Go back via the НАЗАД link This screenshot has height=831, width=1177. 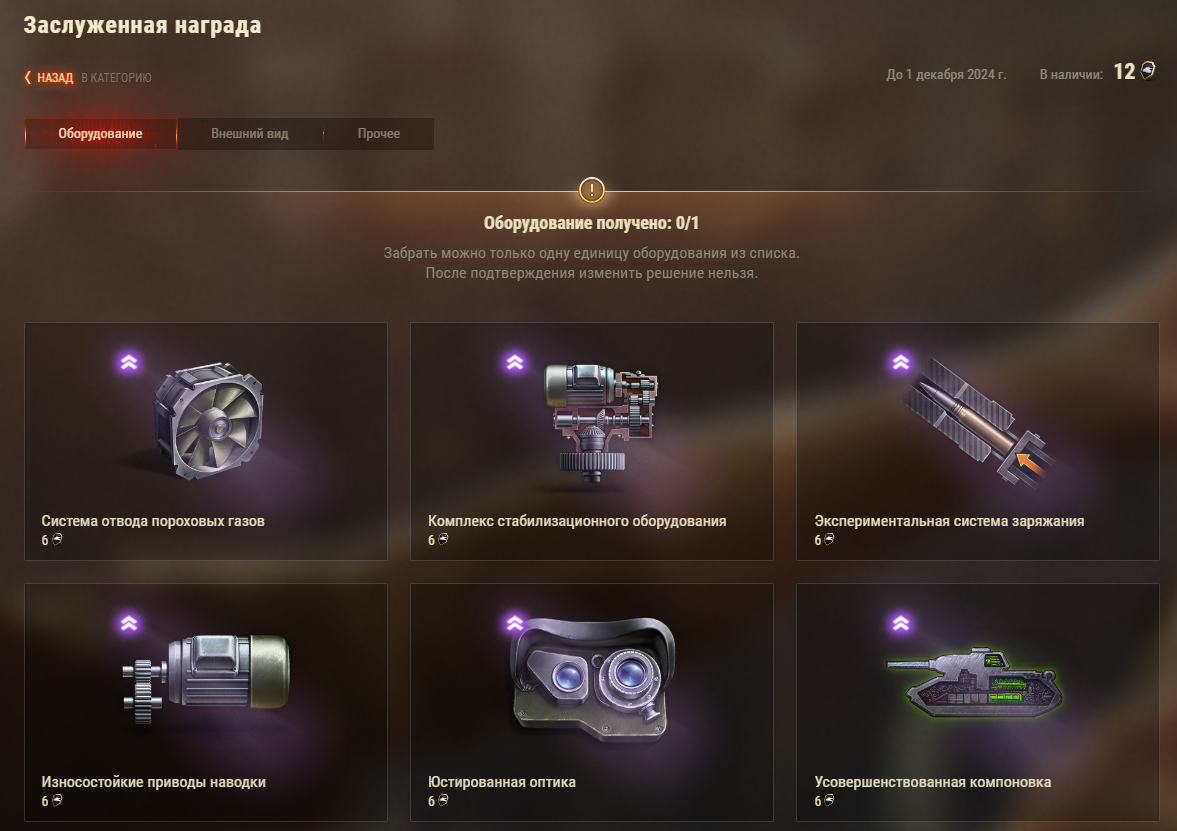tap(55, 77)
